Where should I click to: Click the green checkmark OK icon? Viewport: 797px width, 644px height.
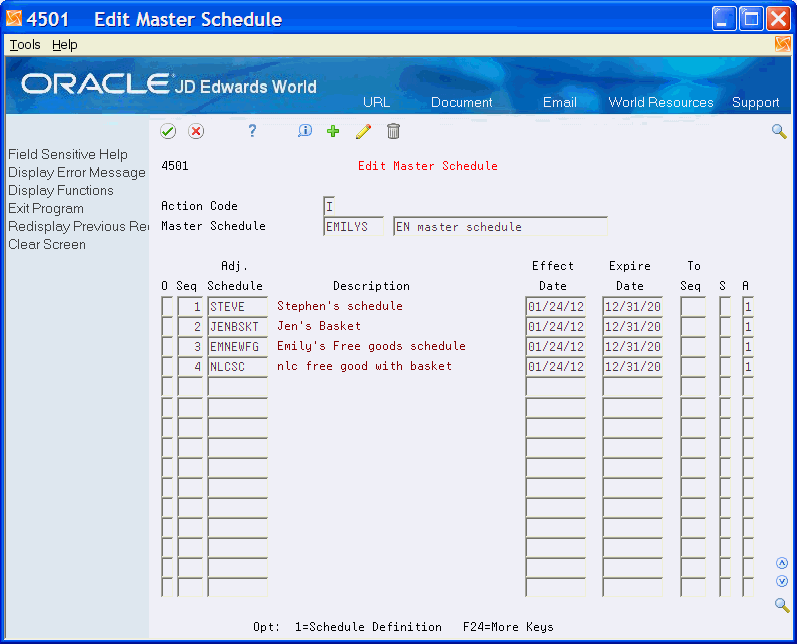pyautogui.click(x=168, y=132)
